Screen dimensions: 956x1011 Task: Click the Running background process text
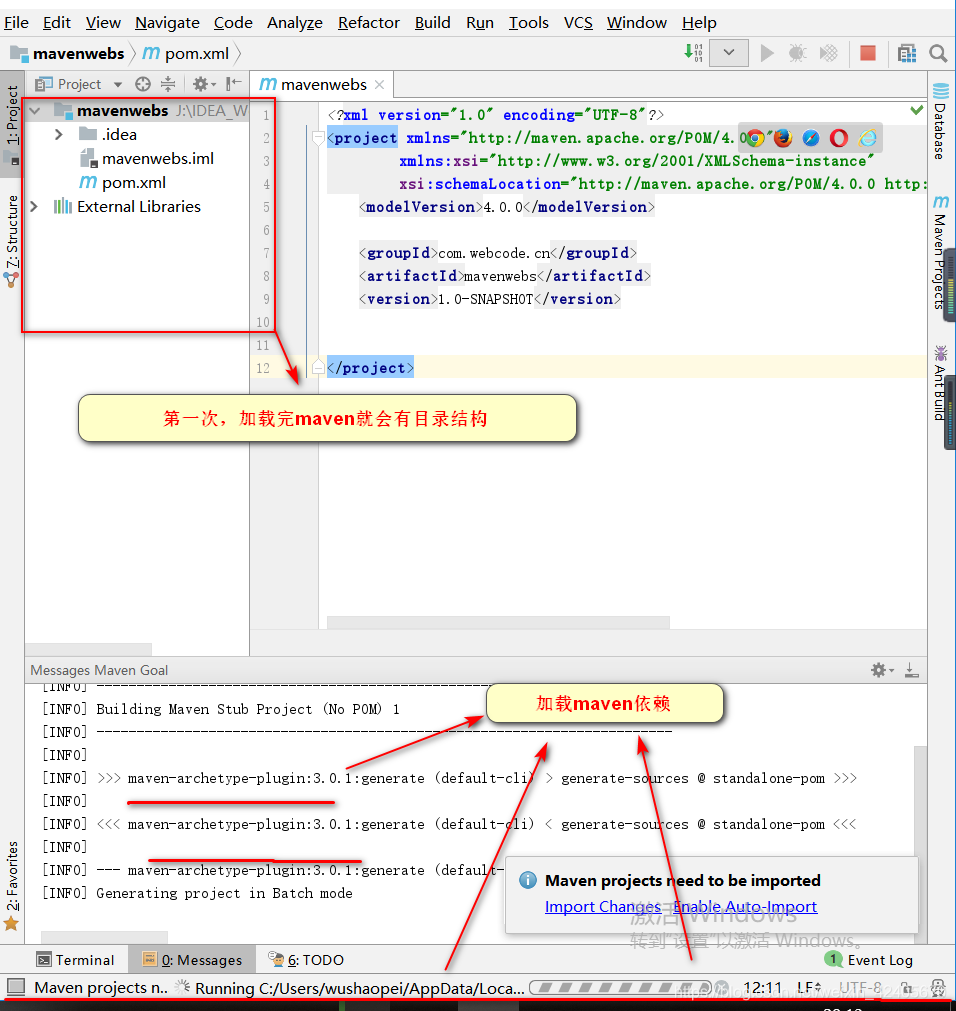coord(360,988)
